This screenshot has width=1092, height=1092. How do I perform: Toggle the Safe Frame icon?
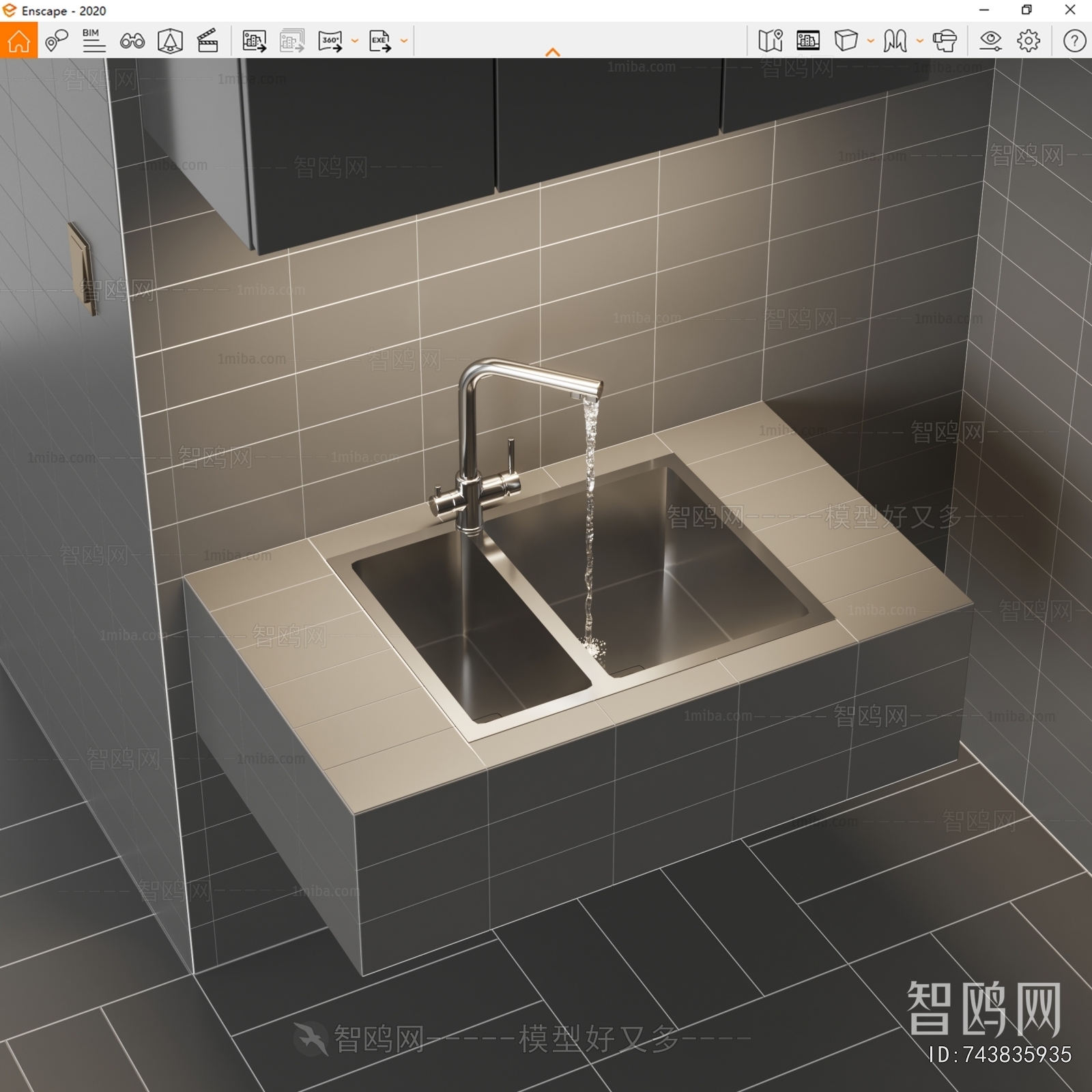[170, 41]
